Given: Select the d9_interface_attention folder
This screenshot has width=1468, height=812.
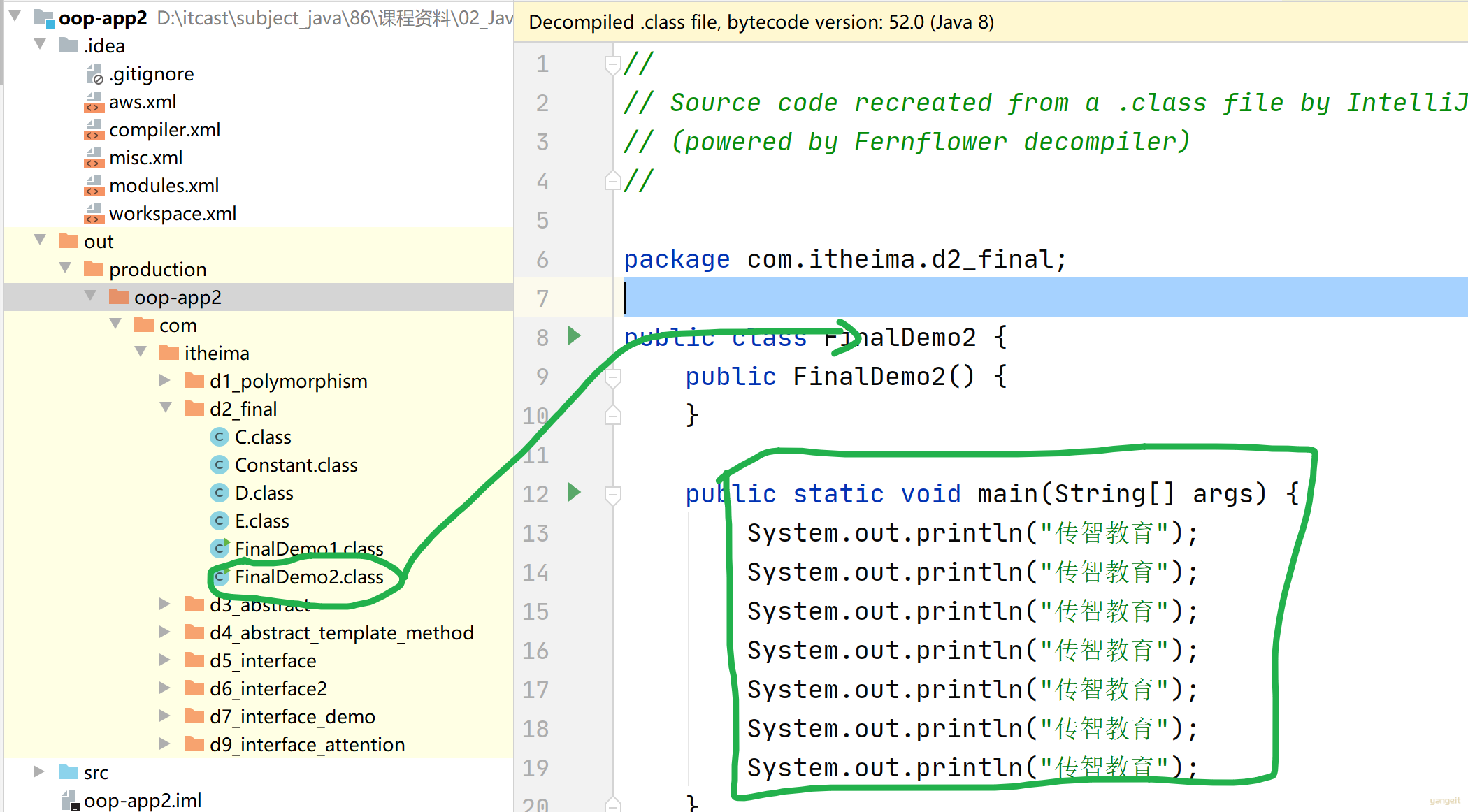Looking at the screenshot, I should coord(308,744).
